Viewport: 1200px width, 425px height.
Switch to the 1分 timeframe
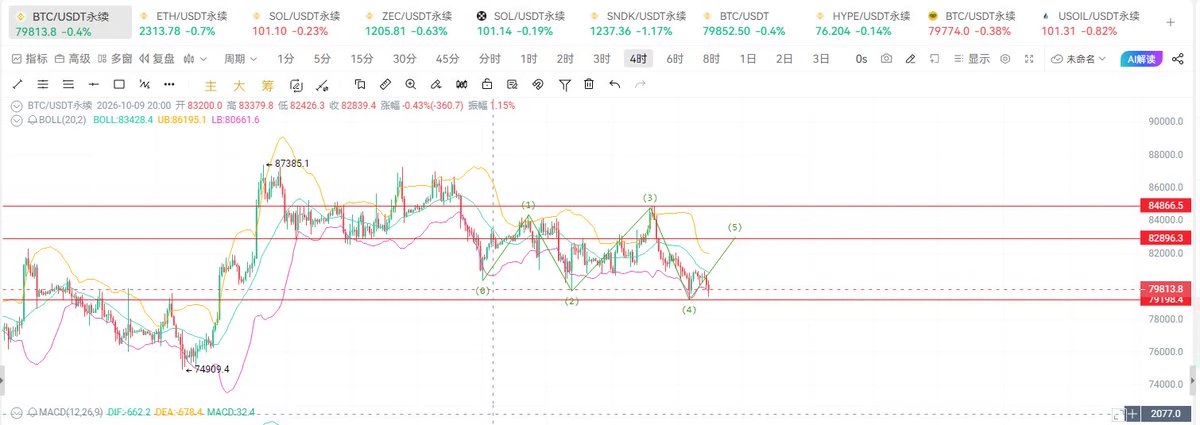click(286, 59)
